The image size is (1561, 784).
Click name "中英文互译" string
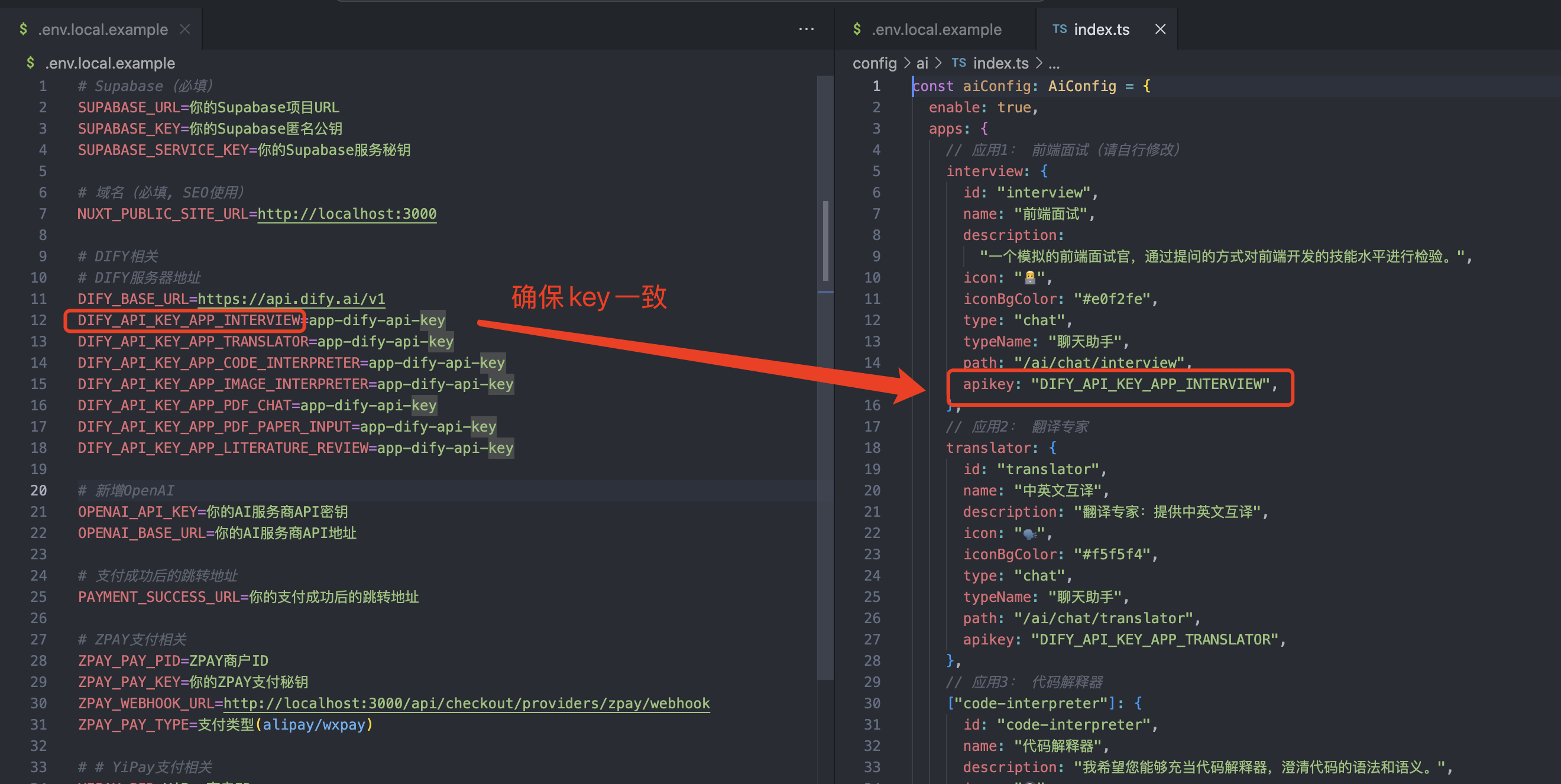click(1058, 490)
